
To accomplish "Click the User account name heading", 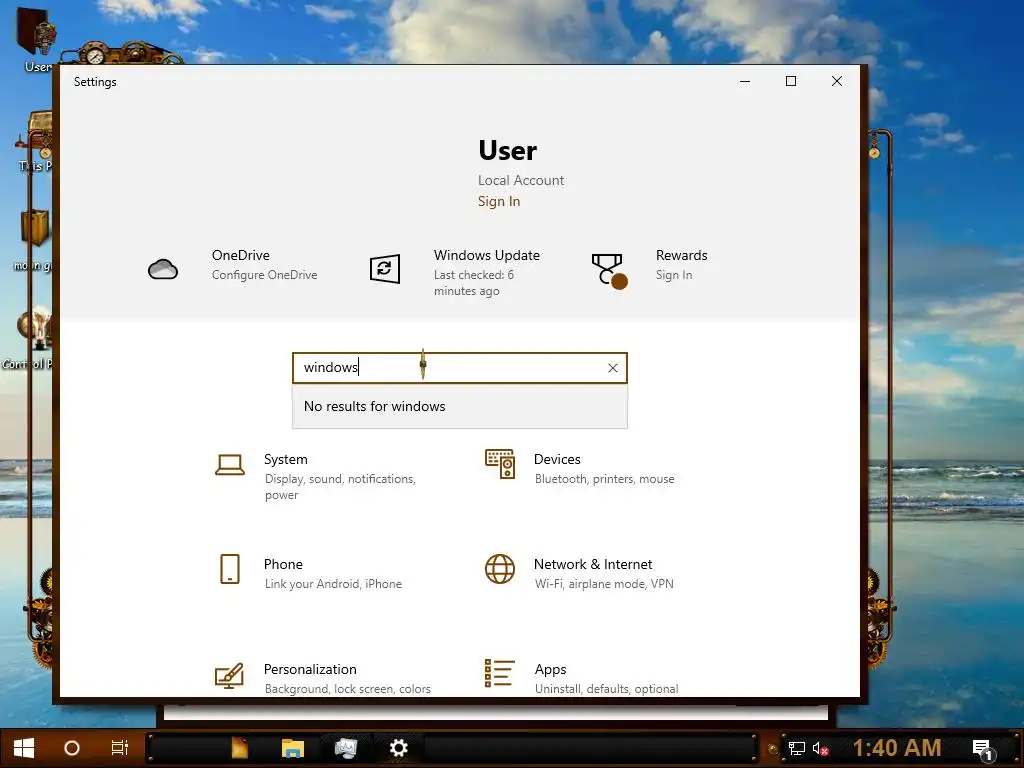I will tap(507, 150).
